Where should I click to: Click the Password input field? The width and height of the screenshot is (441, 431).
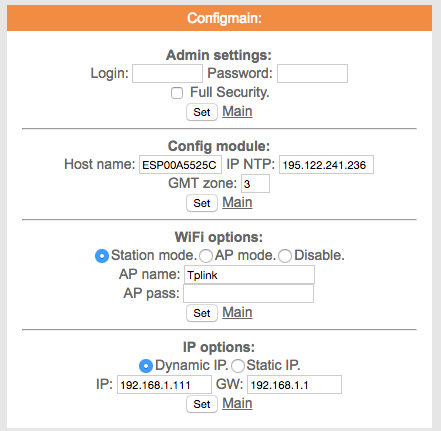click(x=312, y=73)
